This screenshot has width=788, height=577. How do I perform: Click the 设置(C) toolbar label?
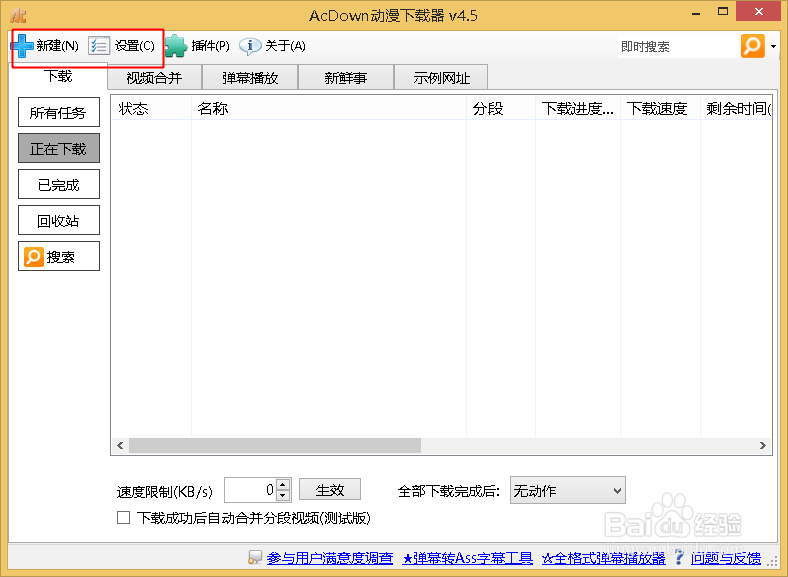click(x=135, y=46)
